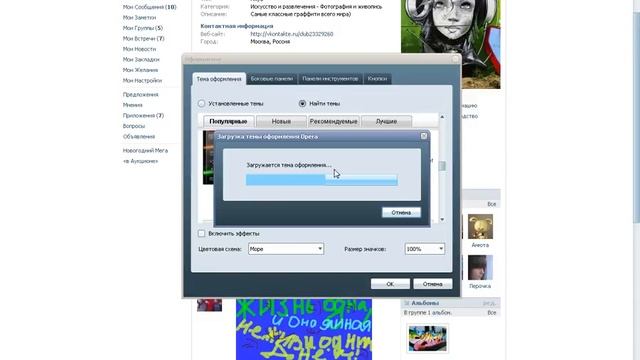640x360 pixels.
Task: Click the Анюта name under the avatar
Action: [480, 245]
